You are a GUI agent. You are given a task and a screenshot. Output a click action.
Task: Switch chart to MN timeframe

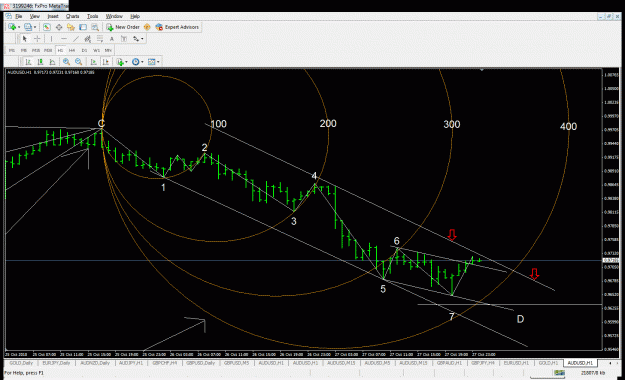point(108,50)
